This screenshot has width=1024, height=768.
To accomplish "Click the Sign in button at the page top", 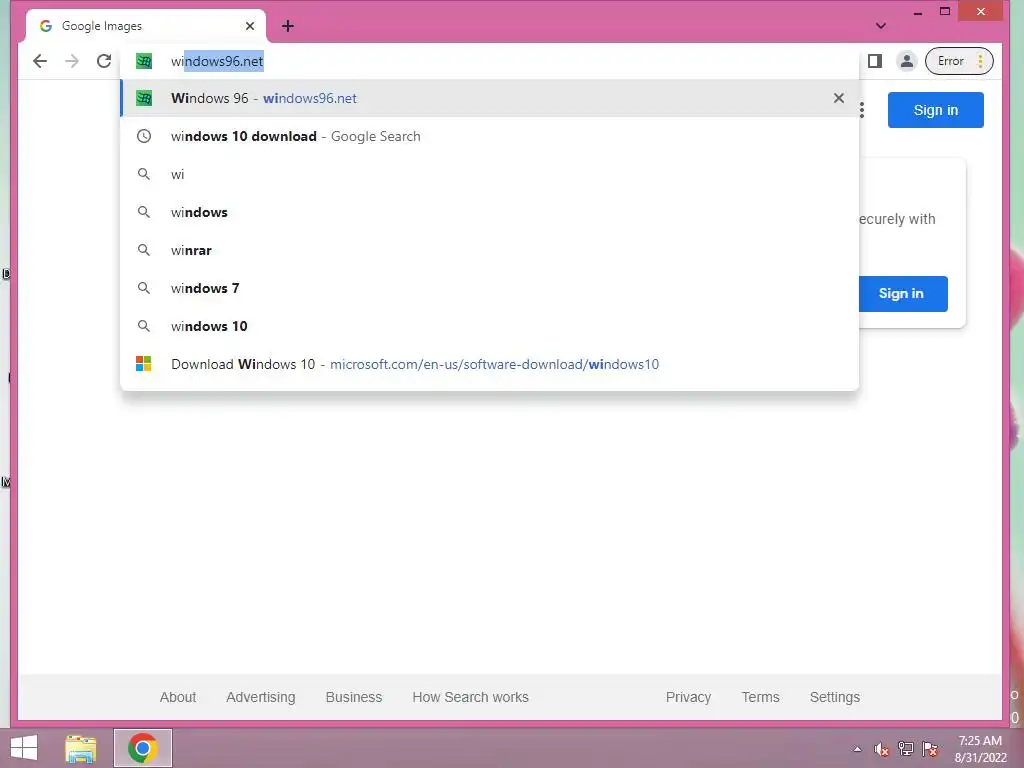I will [x=935, y=110].
